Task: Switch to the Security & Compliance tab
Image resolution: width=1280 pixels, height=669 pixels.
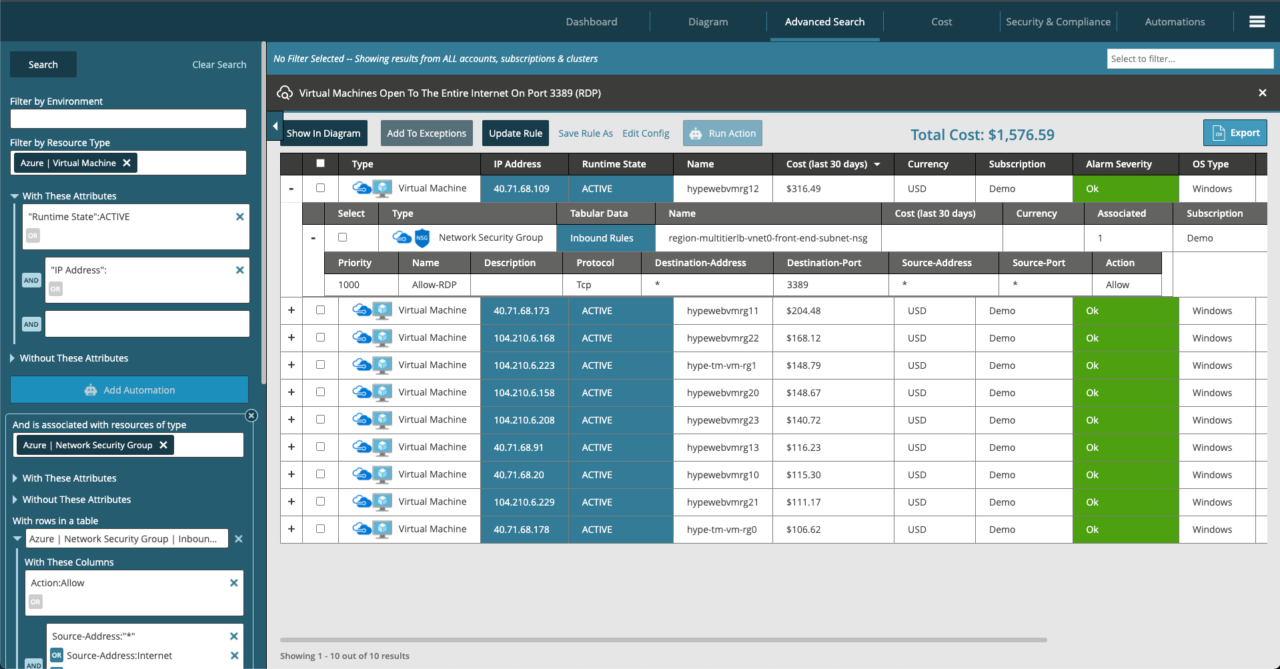Action: (1058, 21)
